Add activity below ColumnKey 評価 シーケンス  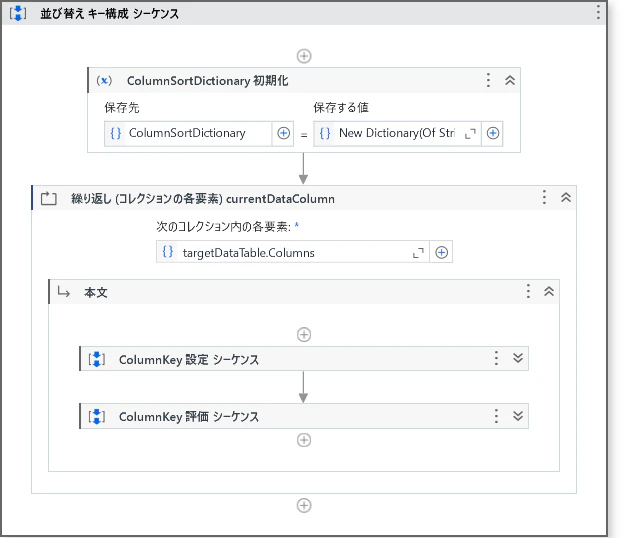304,440
